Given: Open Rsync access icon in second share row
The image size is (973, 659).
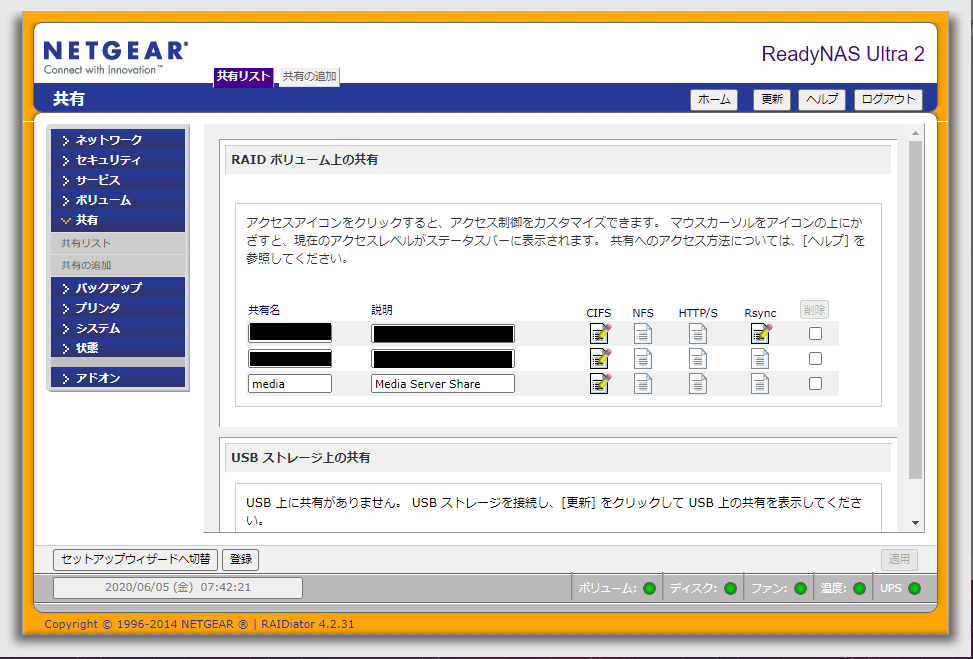Looking at the screenshot, I should 760,359.
